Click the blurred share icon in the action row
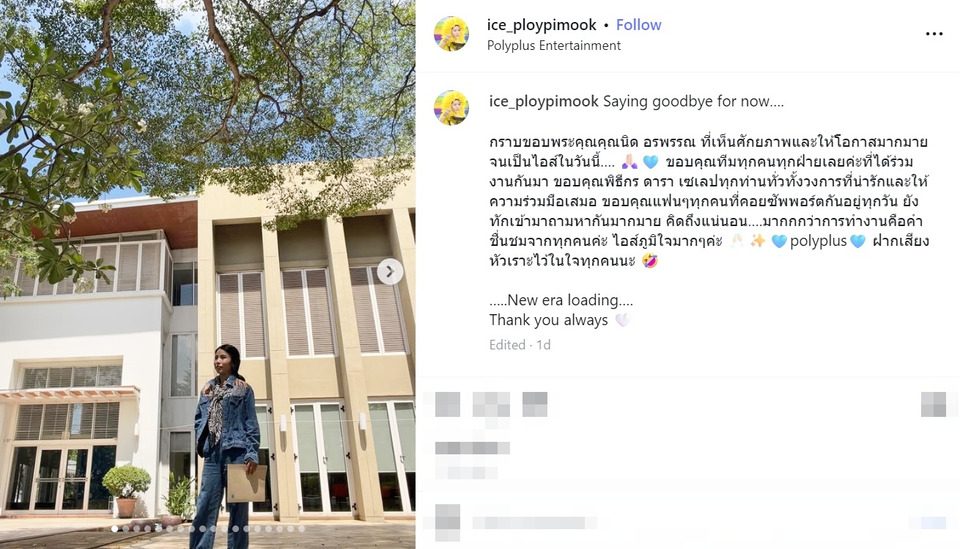 (534, 405)
